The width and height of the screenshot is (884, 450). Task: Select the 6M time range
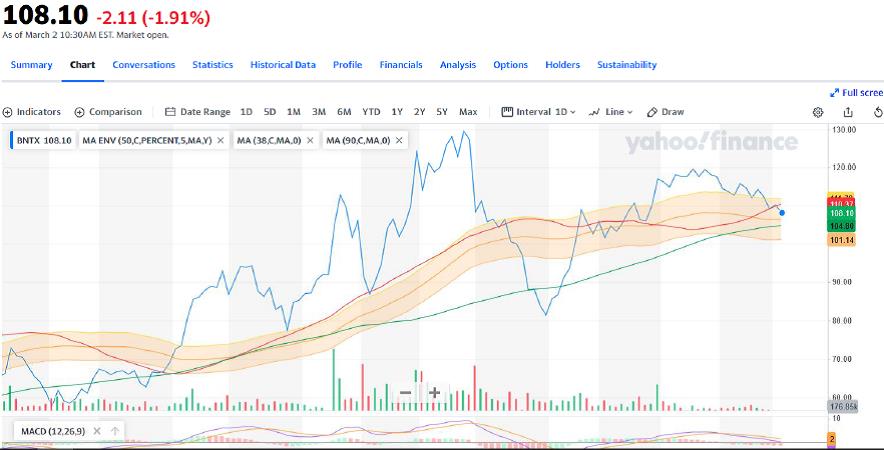point(344,112)
